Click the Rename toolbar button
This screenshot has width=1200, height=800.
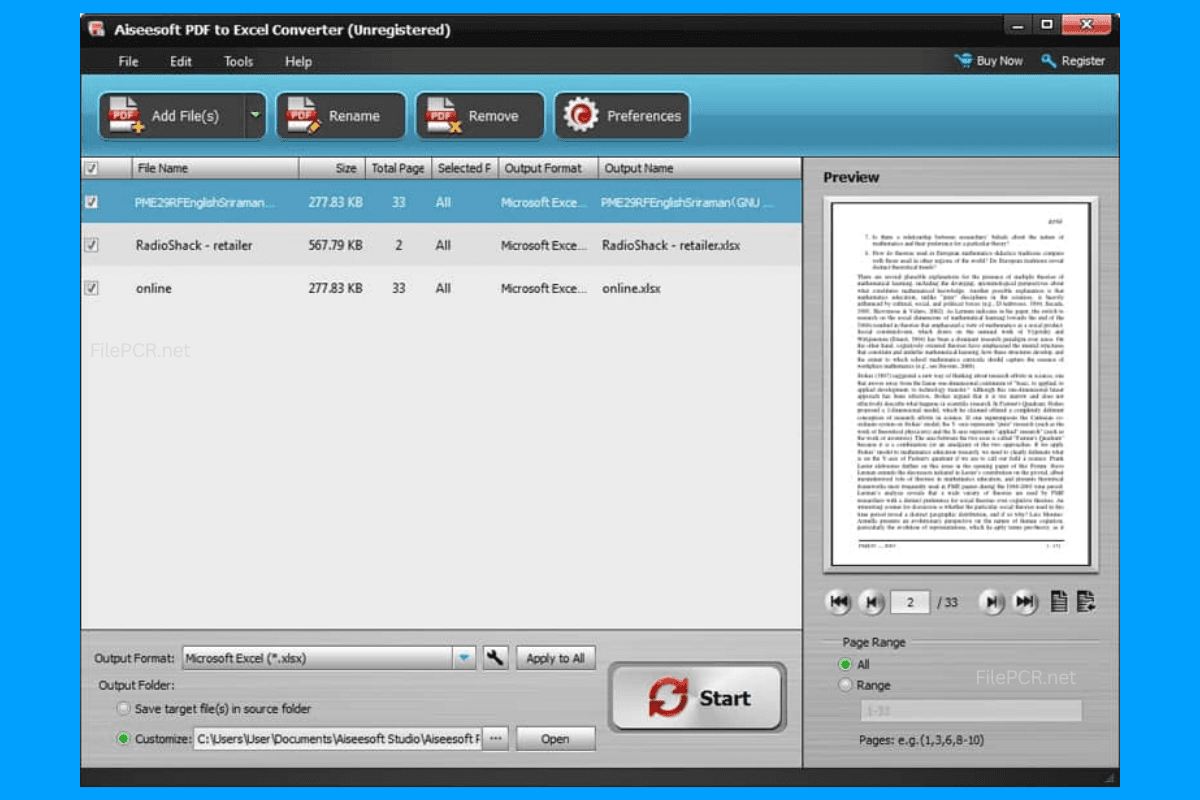[341, 115]
